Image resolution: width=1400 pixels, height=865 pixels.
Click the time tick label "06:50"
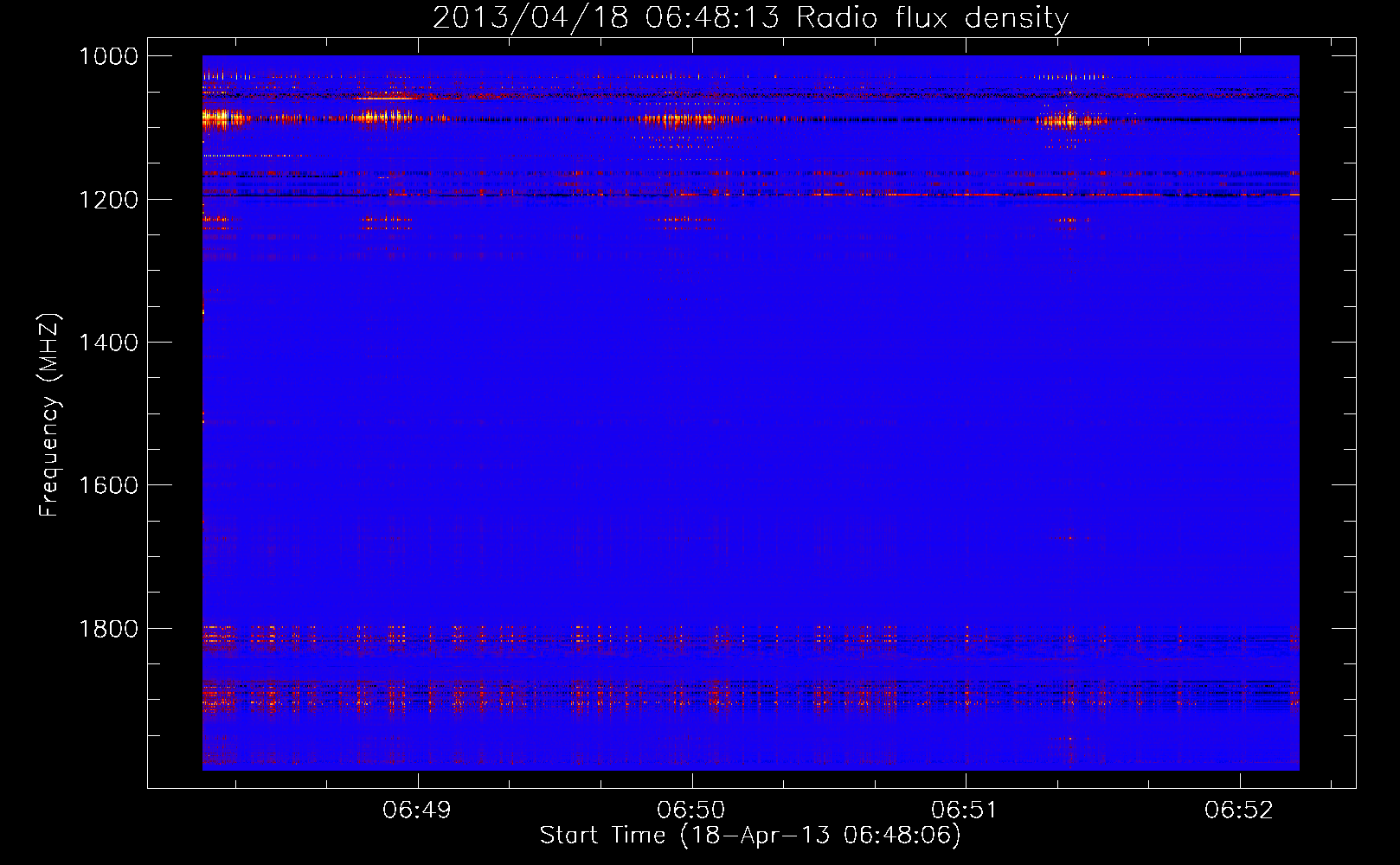click(x=691, y=810)
